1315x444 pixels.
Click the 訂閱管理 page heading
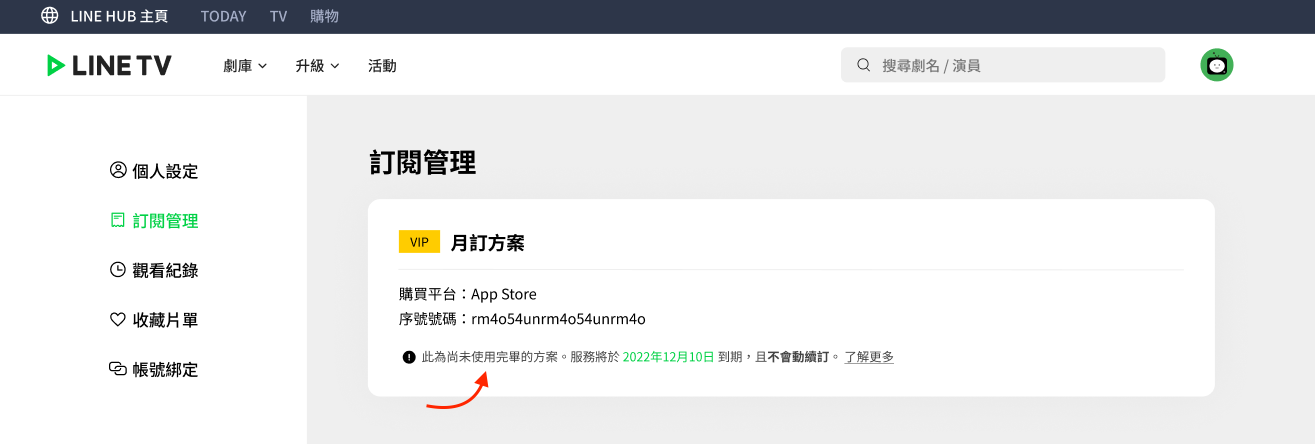point(423,163)
